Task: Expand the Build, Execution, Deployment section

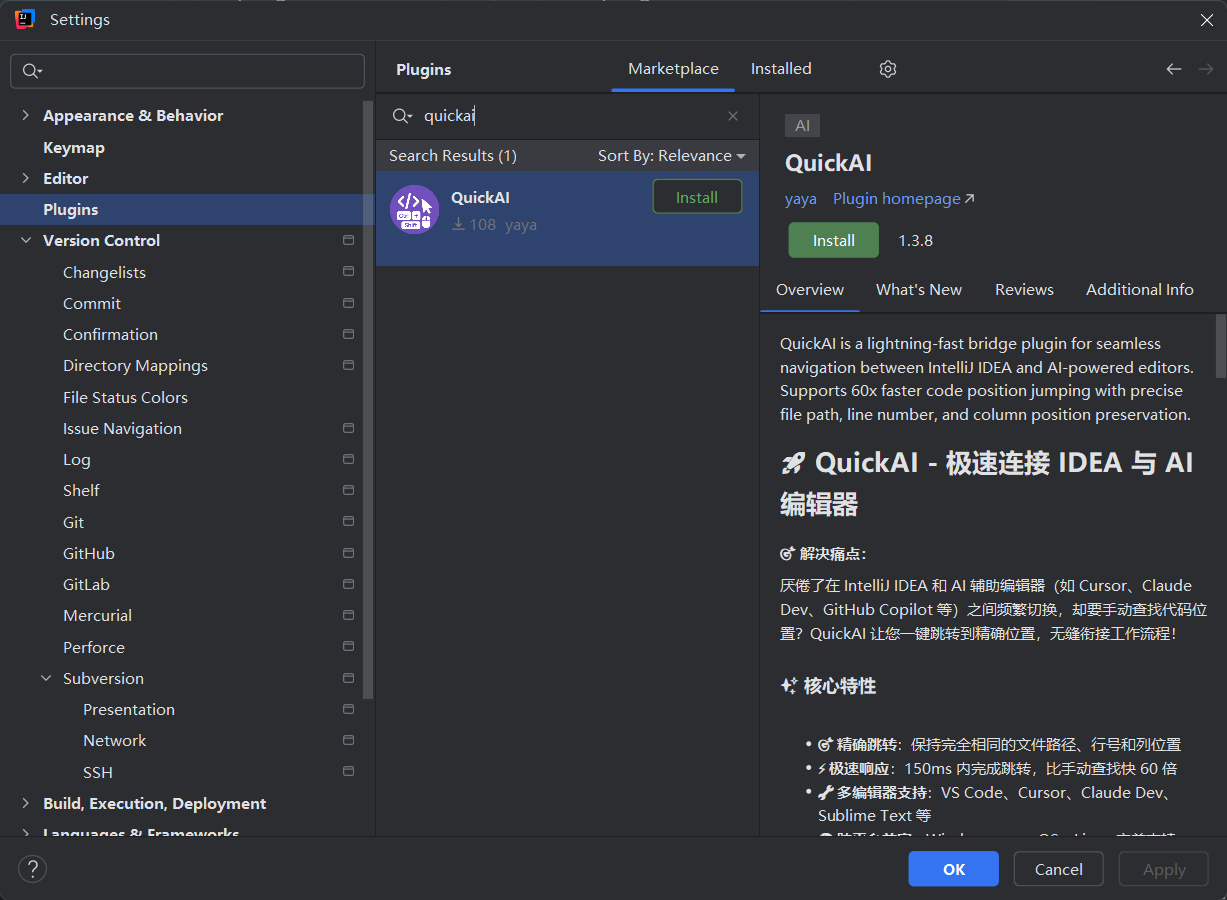Action: pyautogui.click(x=25, y=803)
